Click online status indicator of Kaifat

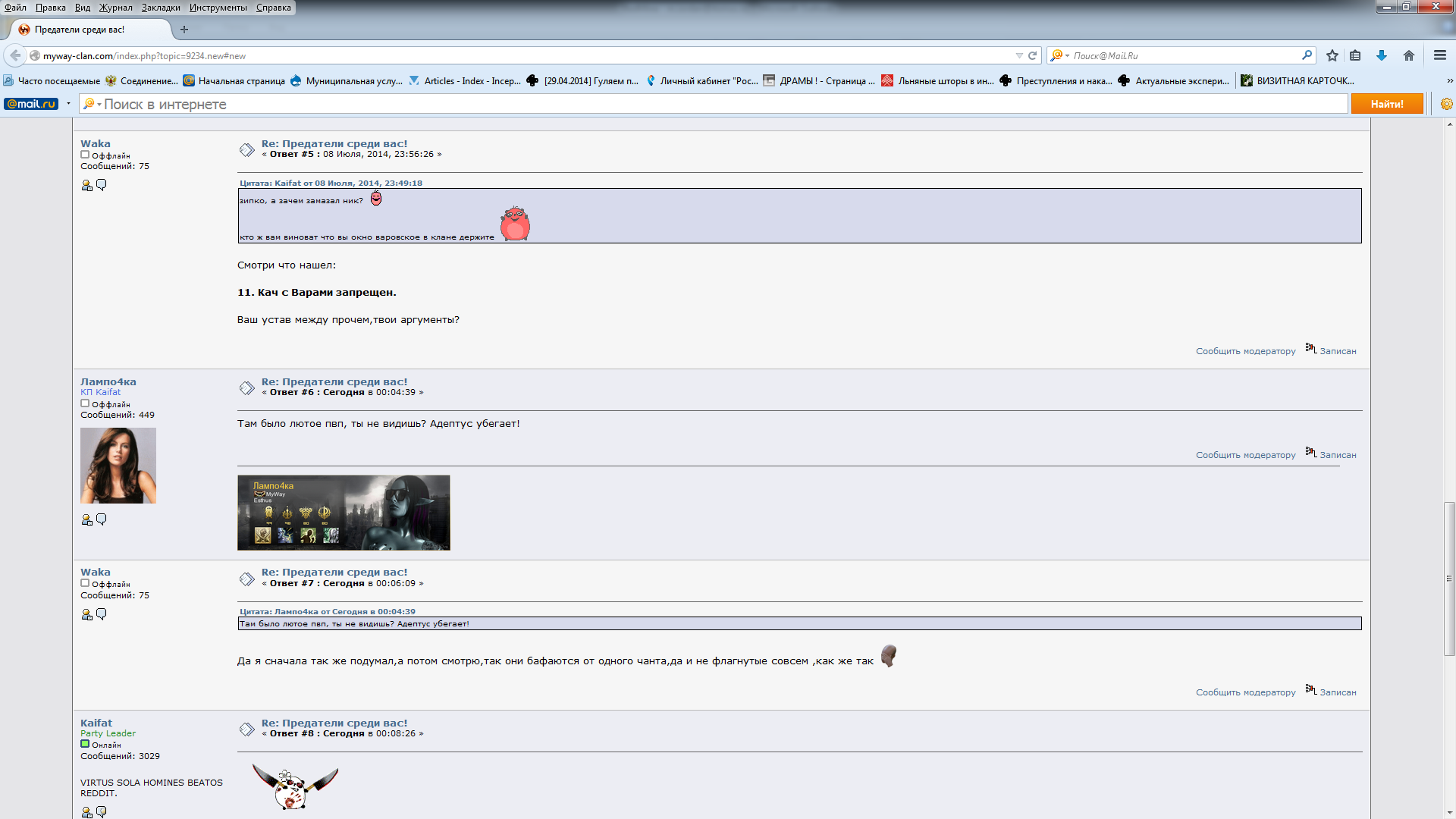pyautogui.click(x=85, y=744)
